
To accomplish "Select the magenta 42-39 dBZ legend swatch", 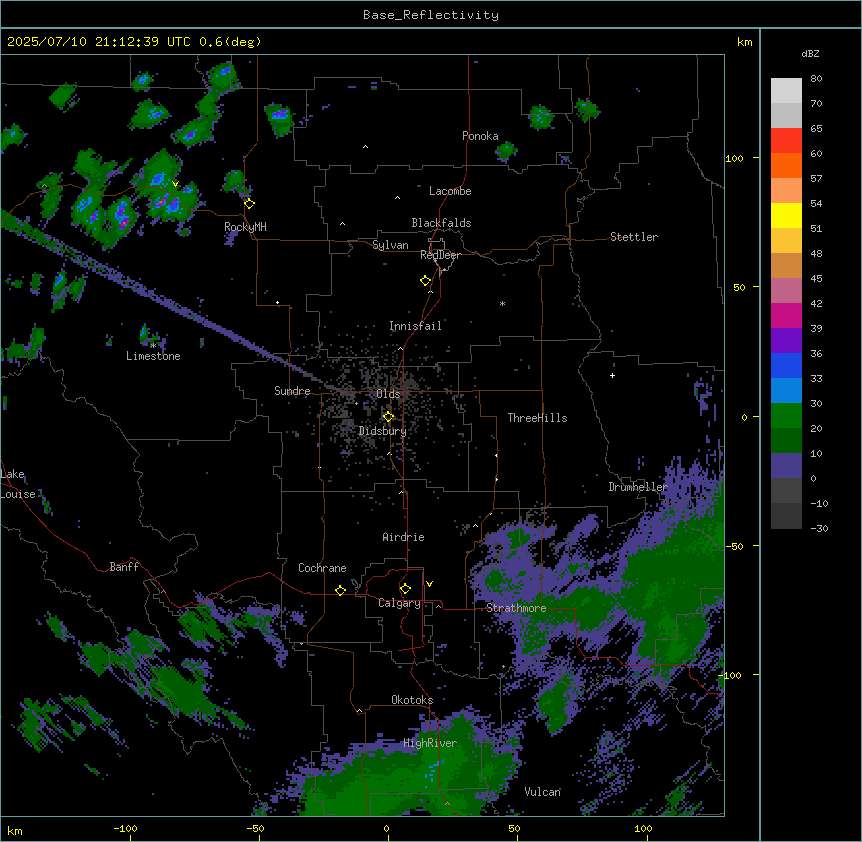I will pyautogui.click(x=786, y=315).
